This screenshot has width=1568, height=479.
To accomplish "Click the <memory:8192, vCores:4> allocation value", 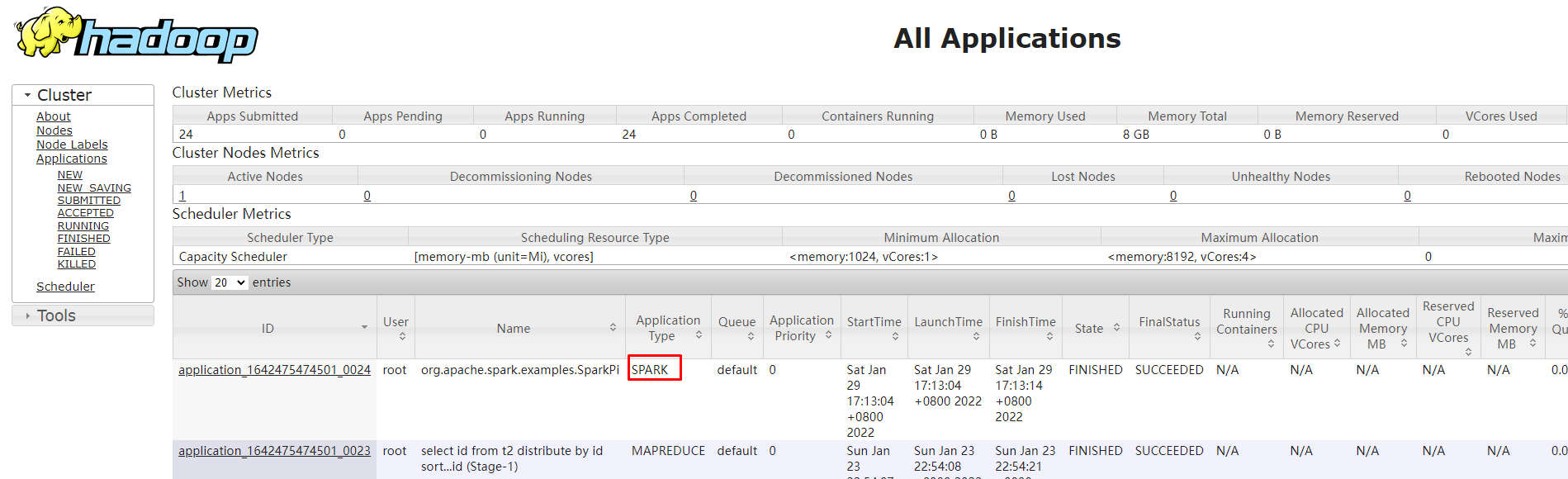I will pyautogui.click(x=1182, y=257).
